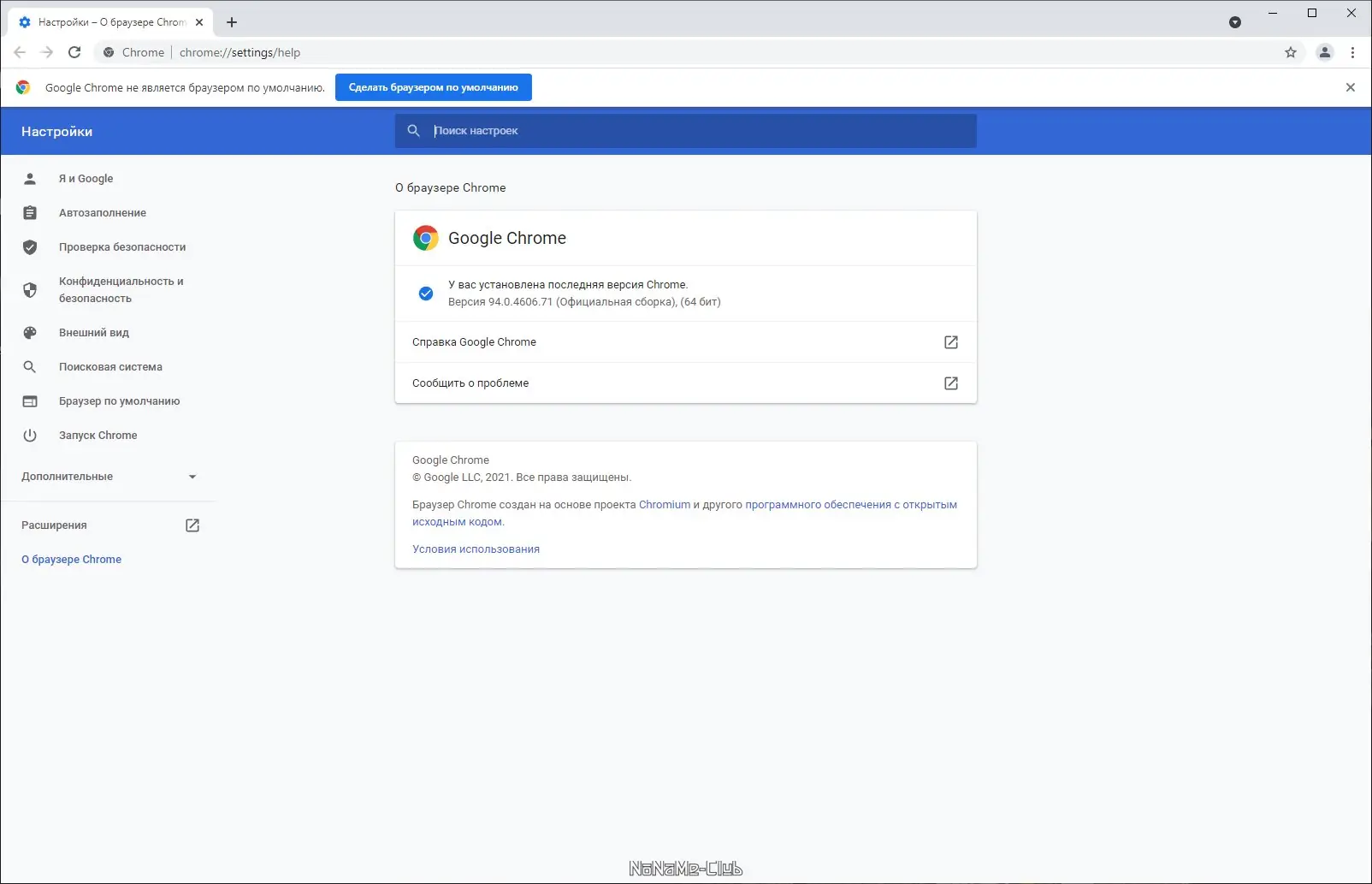
Task: Open Chrome's three-dot menu
Action: pyautogui.click(x=1352, y=52)
